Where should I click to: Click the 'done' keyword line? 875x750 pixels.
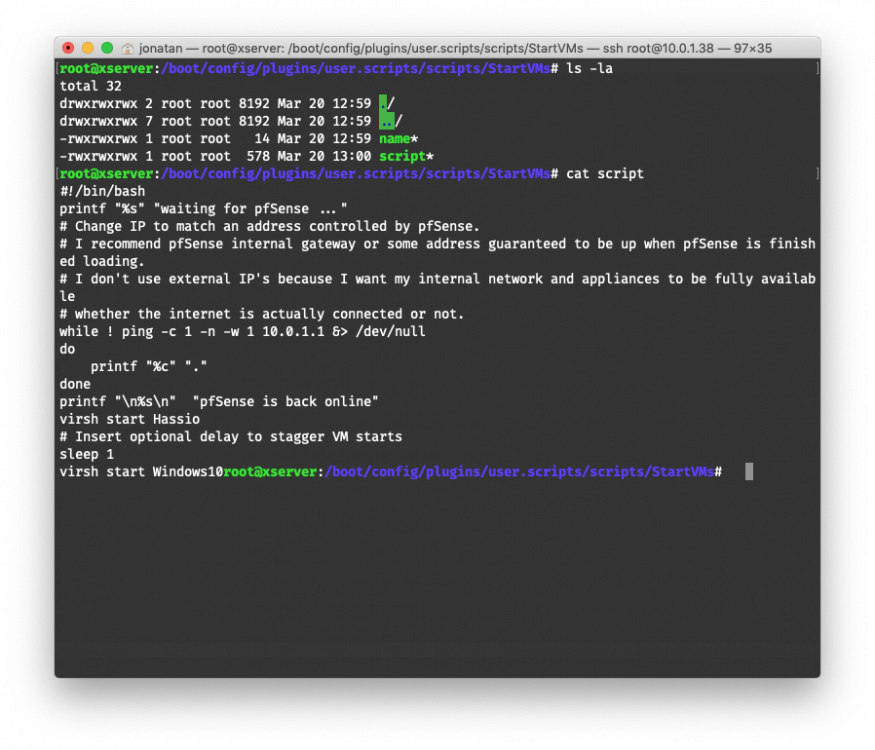pyautogui.click(x=75, y=384)
